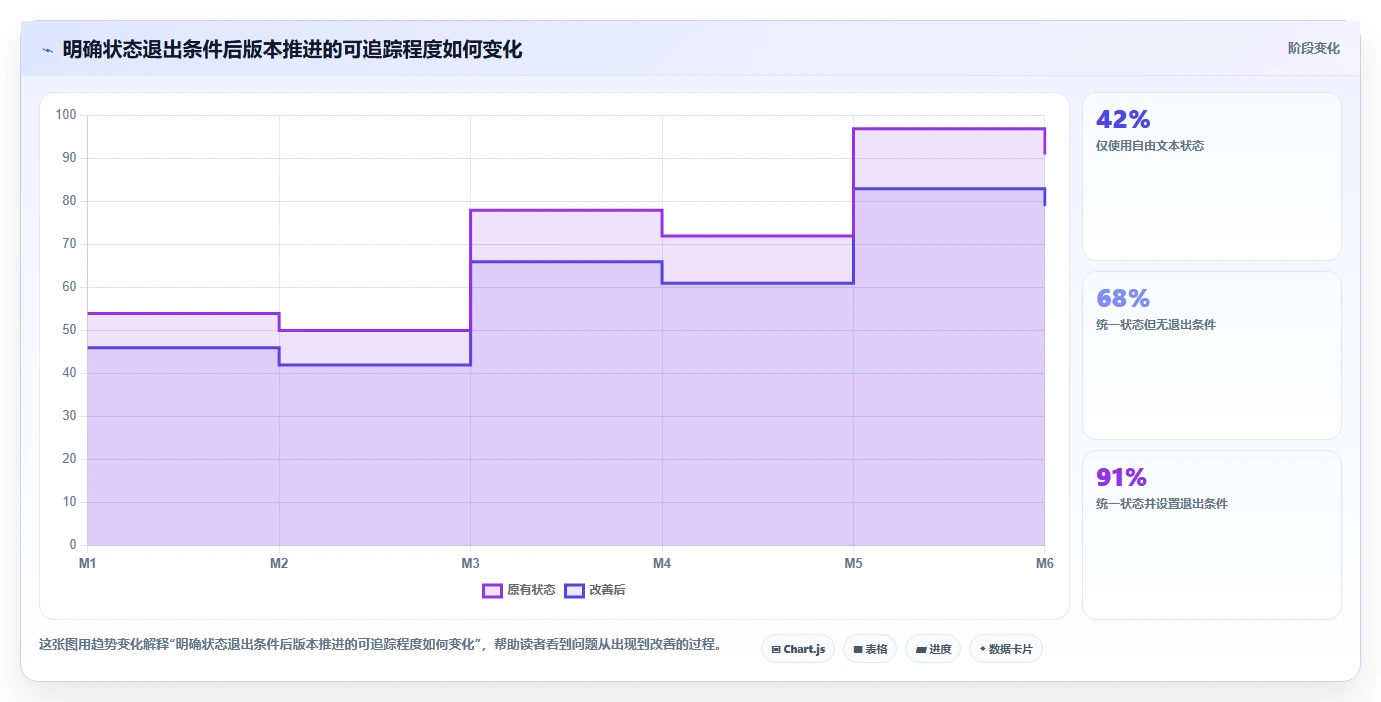Toggle the 原有状态 legend entry
The width and height of the screenshot is (1381, 702).
click(519, 590)
